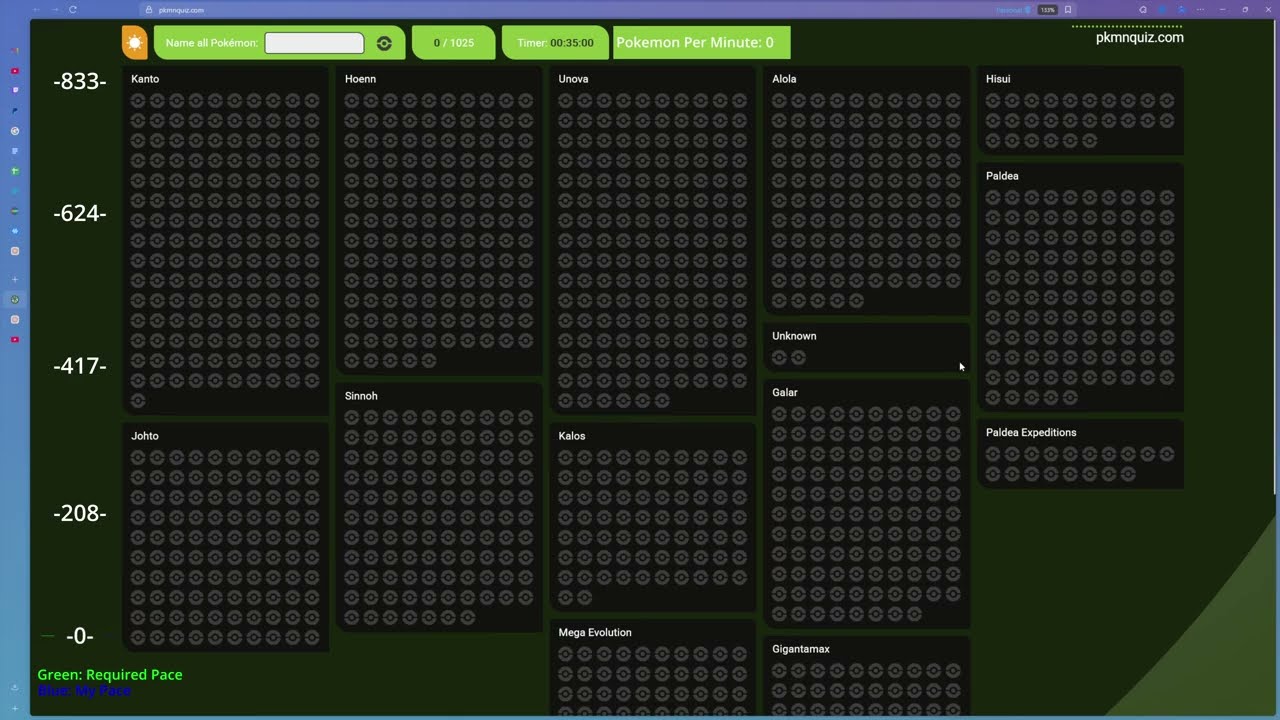The image size is (1280, 720).
Task: Click the -833- pace axis label
Action: coord(80,82)
